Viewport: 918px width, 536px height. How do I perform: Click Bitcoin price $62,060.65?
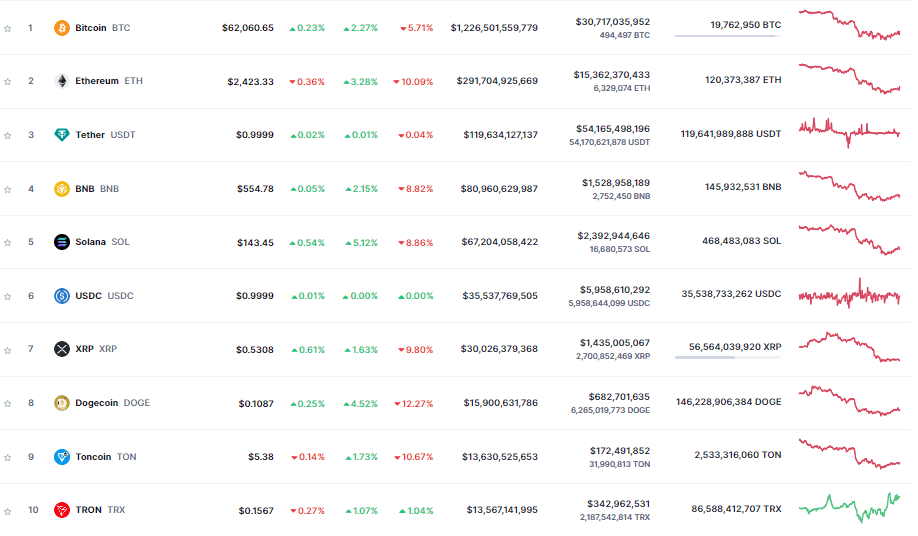pos(248,28)
